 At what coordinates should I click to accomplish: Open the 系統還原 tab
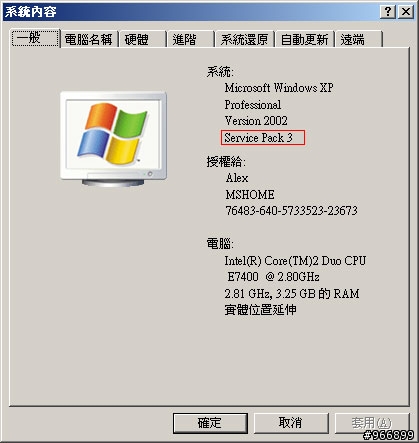pyautogui.click(x=245, y=39)
